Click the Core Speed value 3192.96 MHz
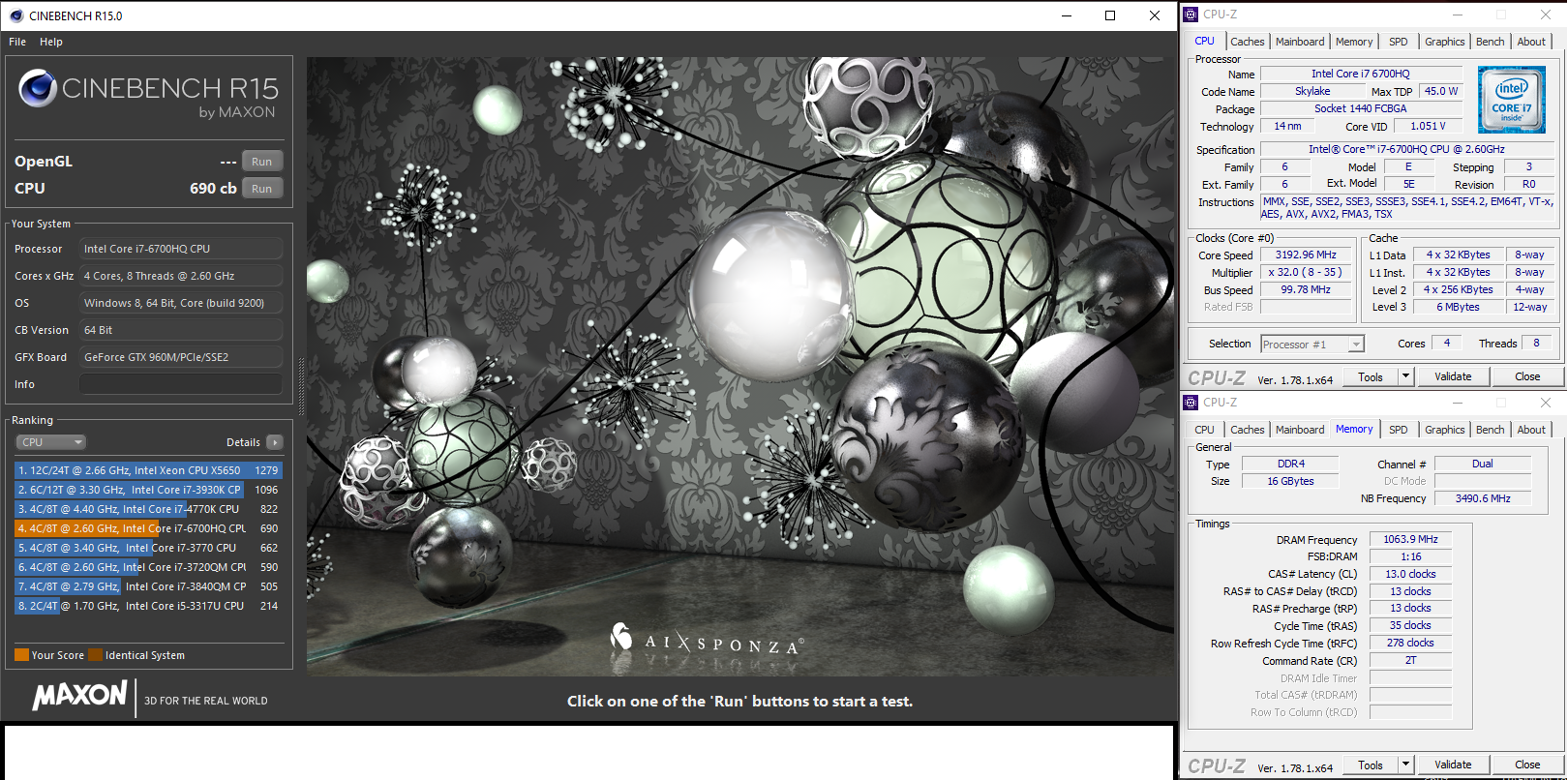 pyautogui.click(x=1306, y=255)
